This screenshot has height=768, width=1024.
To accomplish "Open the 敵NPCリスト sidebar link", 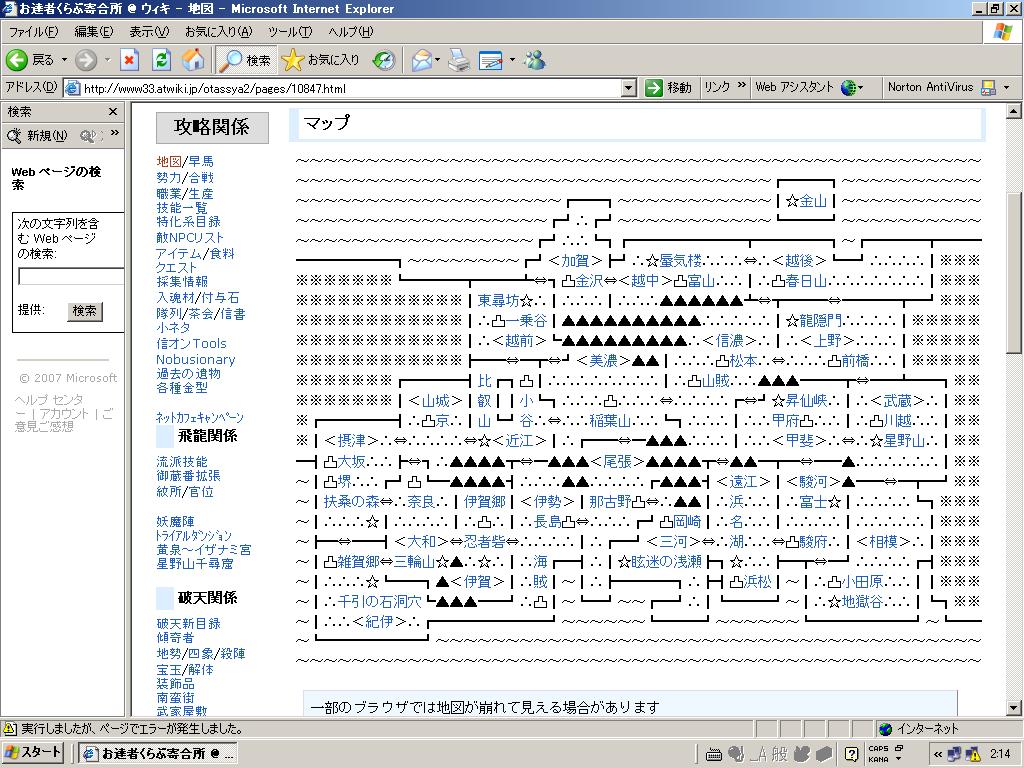I will 190,238.
